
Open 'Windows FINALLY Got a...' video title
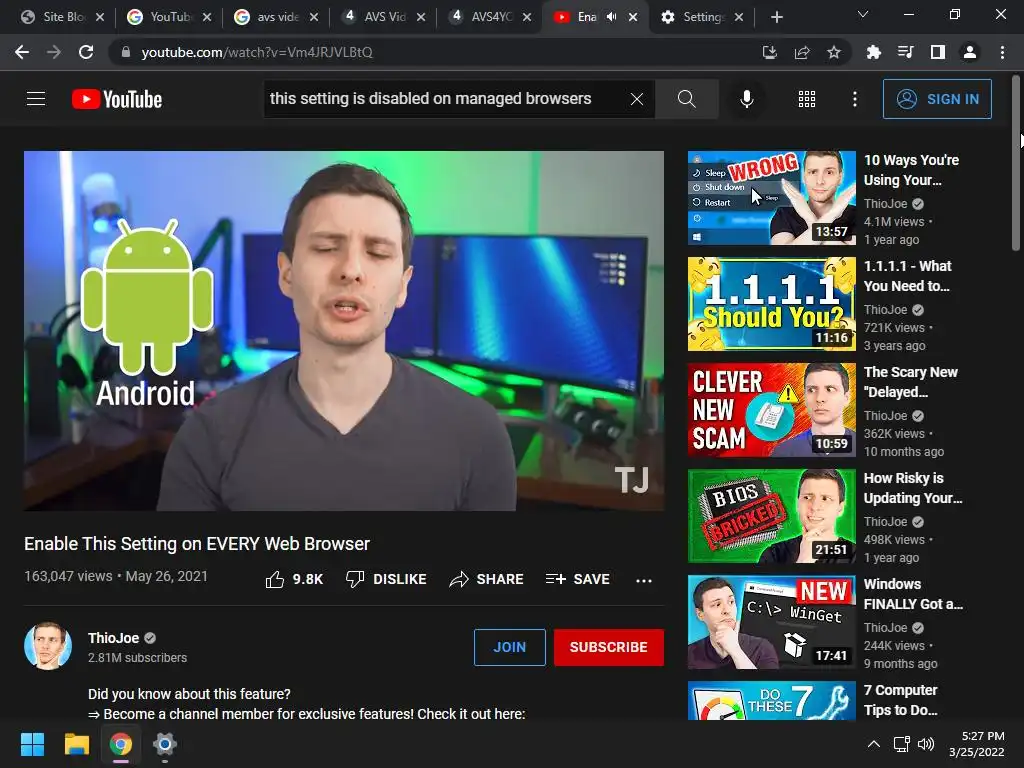pos(913,594)
